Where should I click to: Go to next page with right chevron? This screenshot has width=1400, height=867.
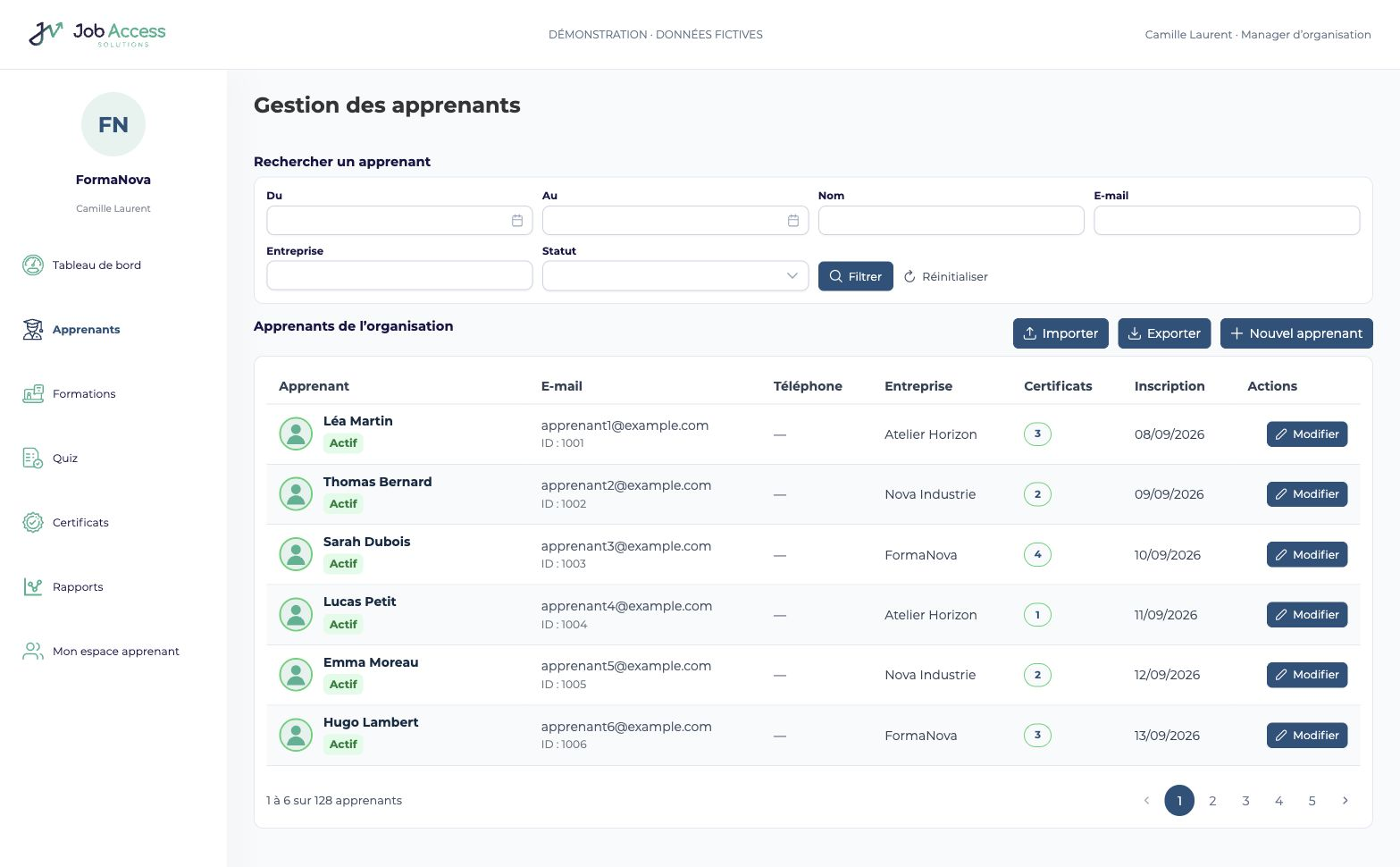coord(1345,800)
